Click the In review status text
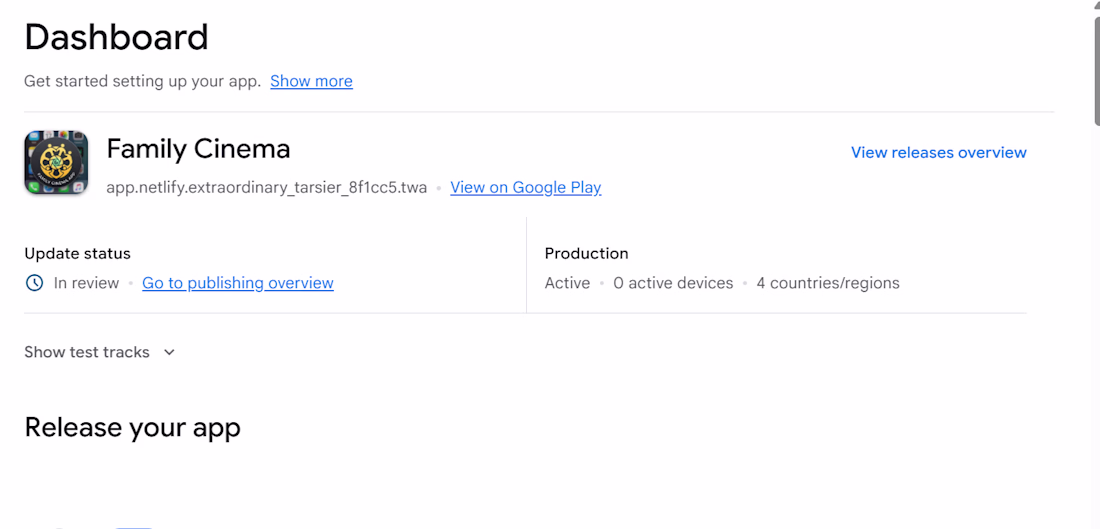Viewport: 1100px width, 529px height. click(86, 283)
